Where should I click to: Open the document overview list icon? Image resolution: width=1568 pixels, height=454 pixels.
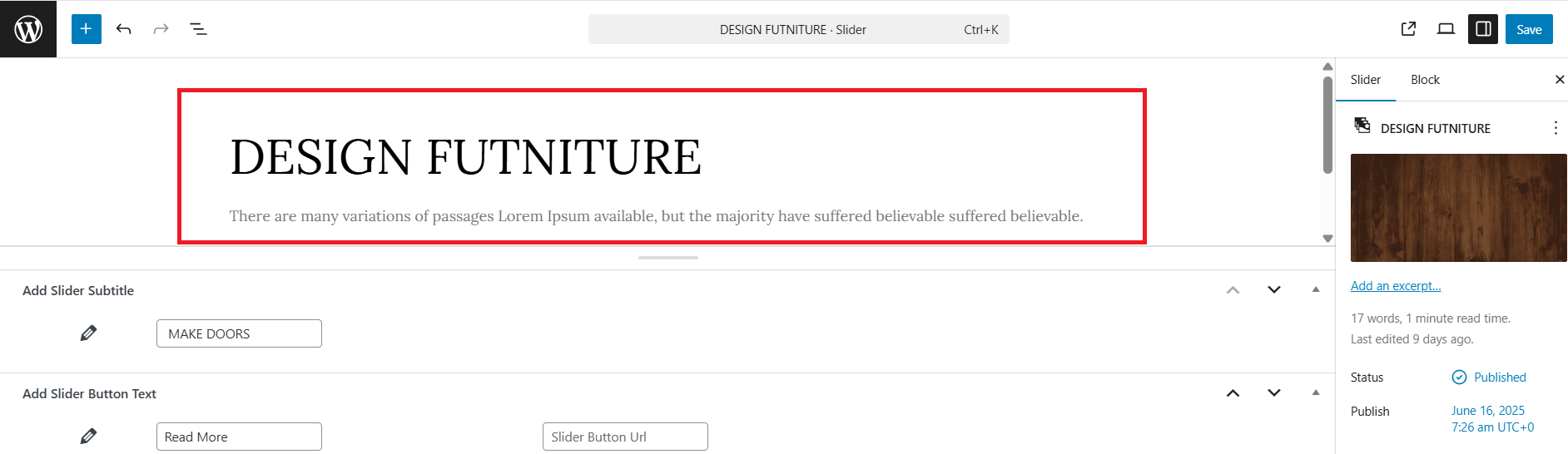click(x=198, y=29)
